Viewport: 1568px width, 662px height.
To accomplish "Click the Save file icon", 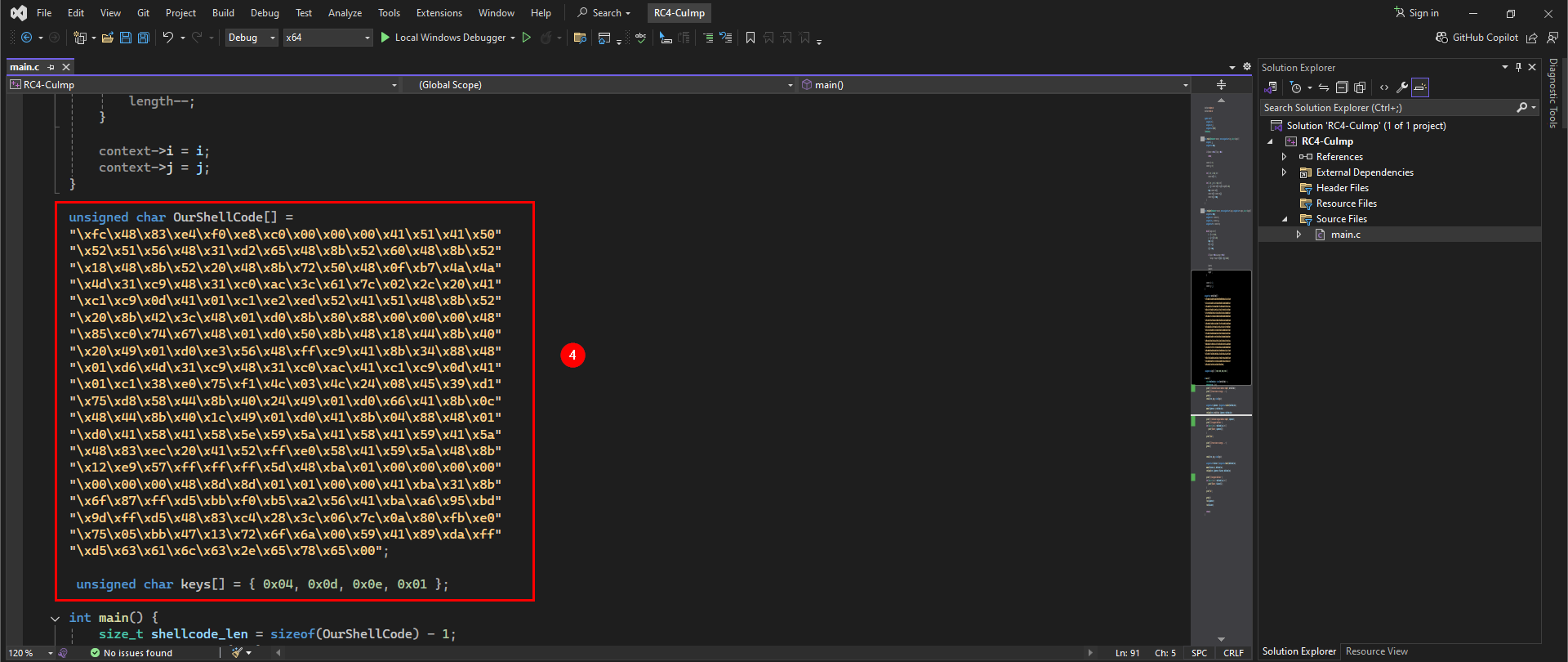I will coord(126,38).
